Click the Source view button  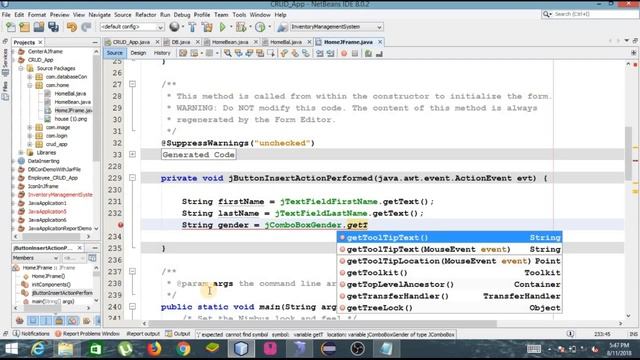(115, 53)
